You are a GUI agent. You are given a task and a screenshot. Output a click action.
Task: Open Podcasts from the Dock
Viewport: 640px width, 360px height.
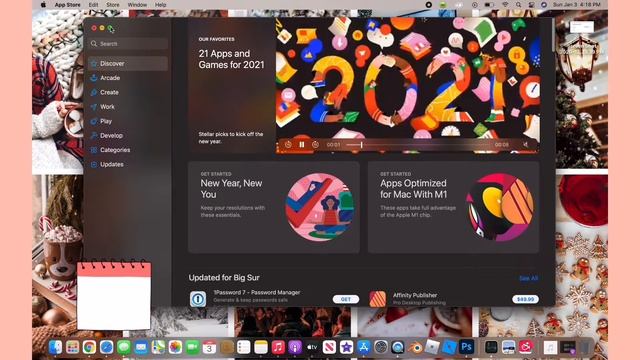(295, 347)
